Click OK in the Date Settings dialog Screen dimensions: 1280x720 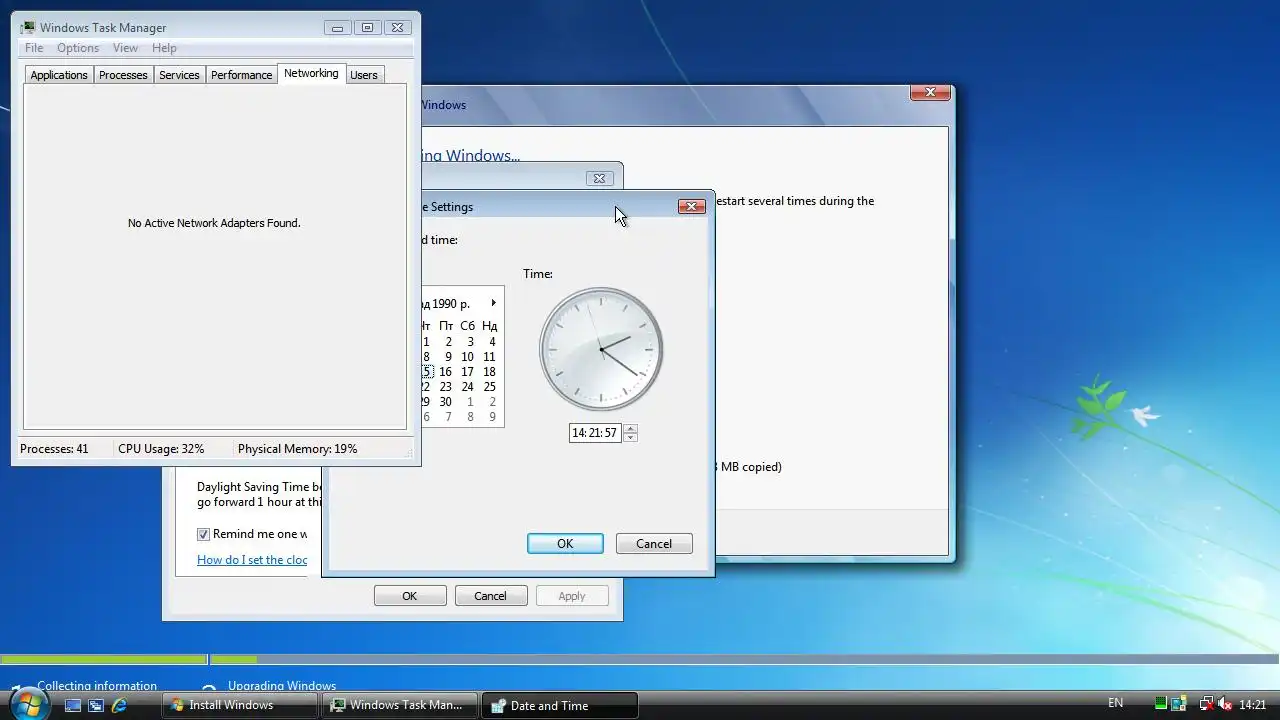tap(565, 544)
